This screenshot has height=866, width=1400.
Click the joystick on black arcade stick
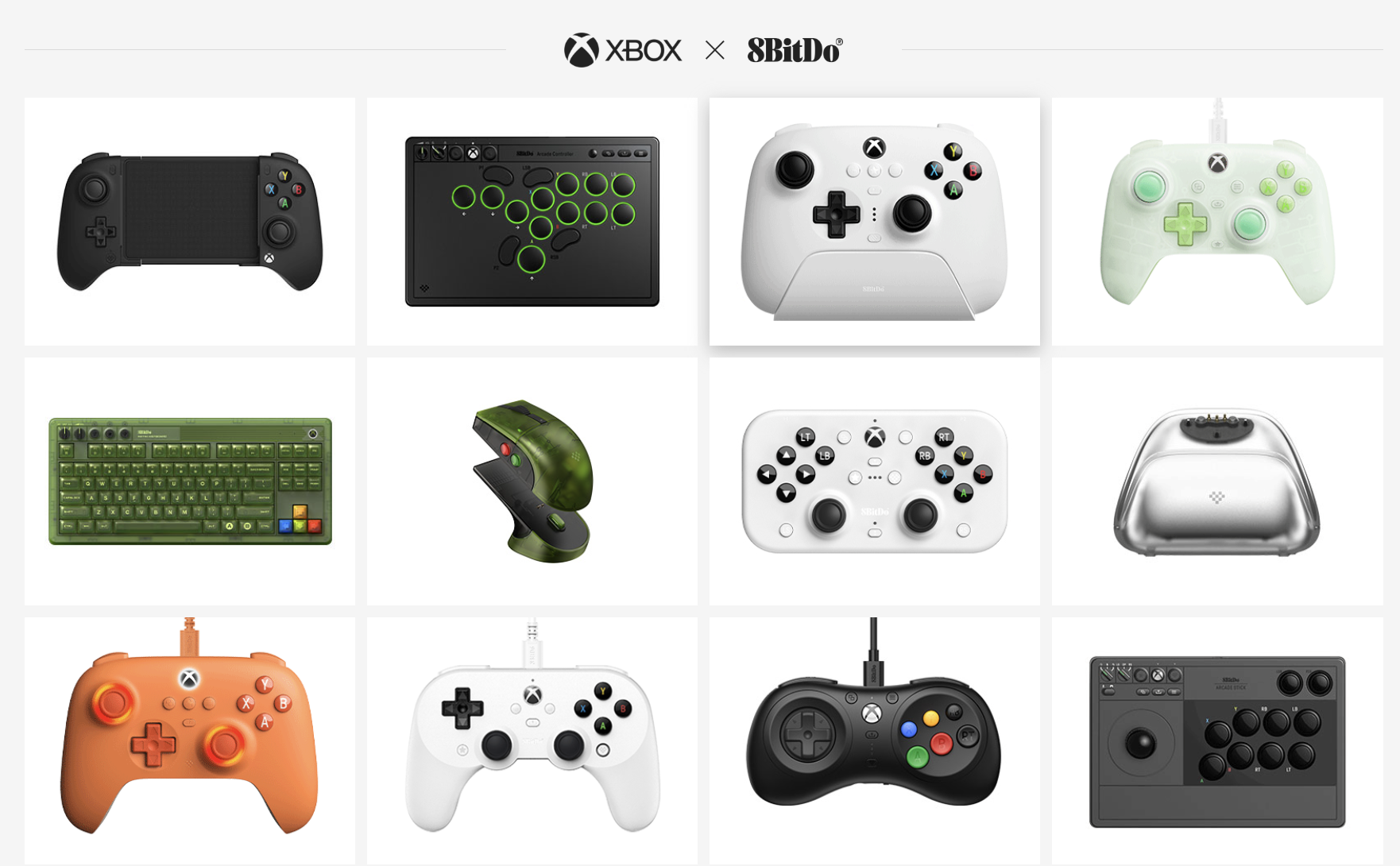coord(1143,744)
